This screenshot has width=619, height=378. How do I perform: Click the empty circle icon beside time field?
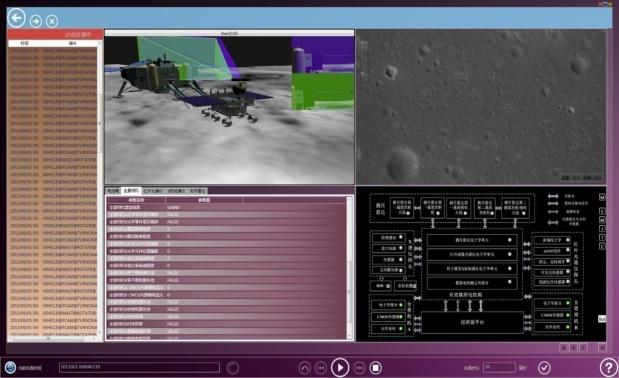pyautogui.click(x=233, y=368)
